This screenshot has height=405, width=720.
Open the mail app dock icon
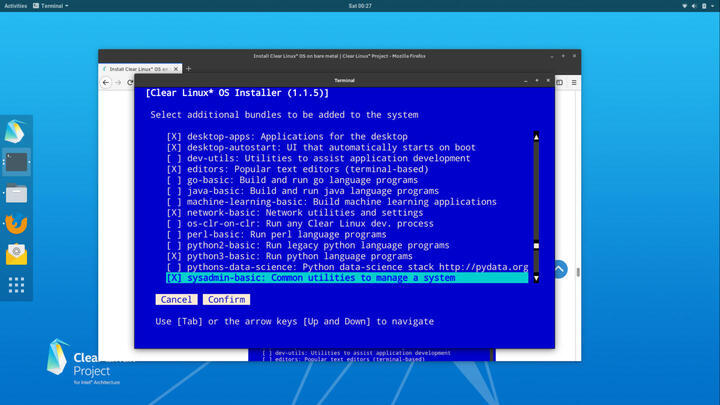click(x=17, y=254)
